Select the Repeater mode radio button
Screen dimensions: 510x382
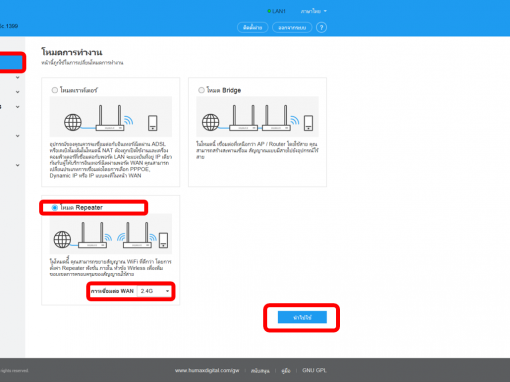55,208
